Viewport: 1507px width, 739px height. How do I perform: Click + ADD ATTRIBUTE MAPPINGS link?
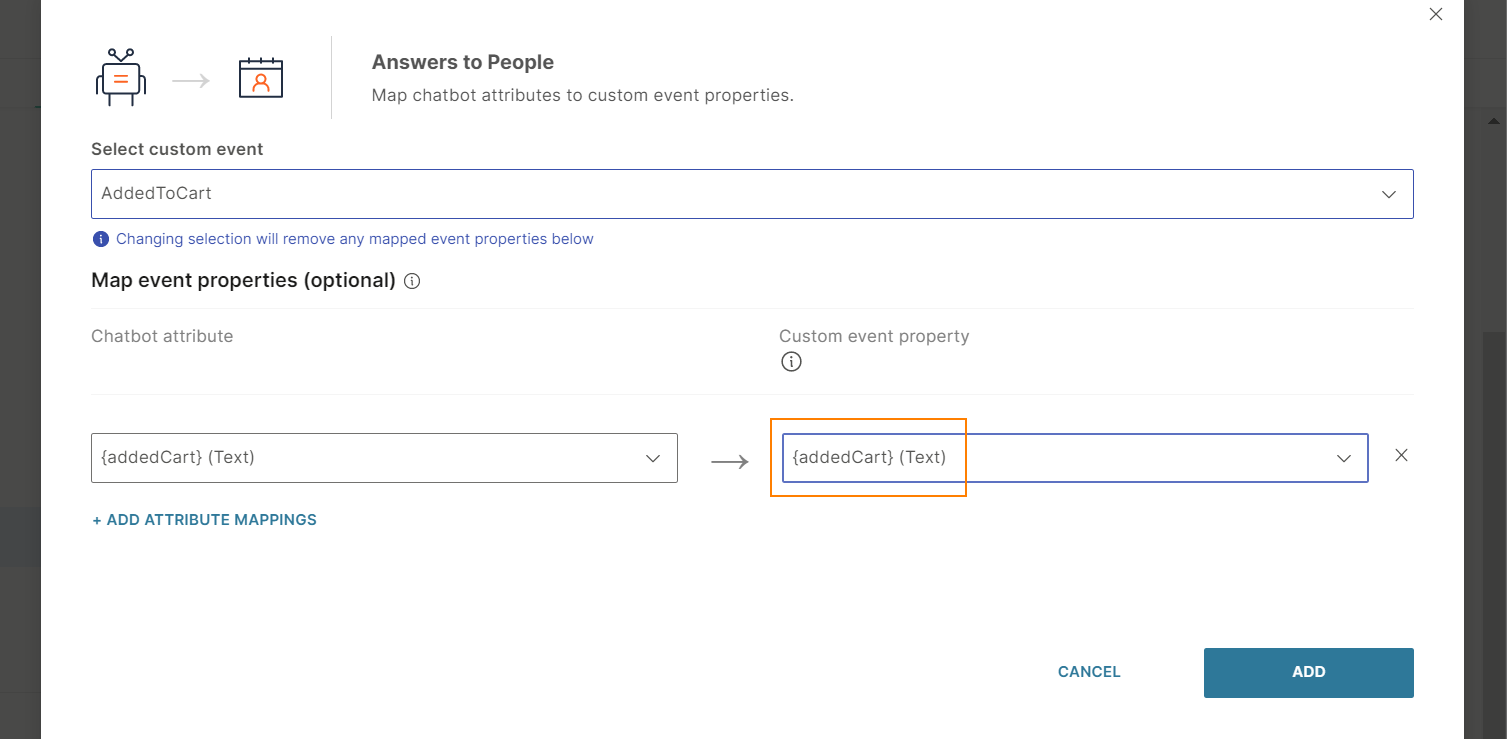[205, 520]
